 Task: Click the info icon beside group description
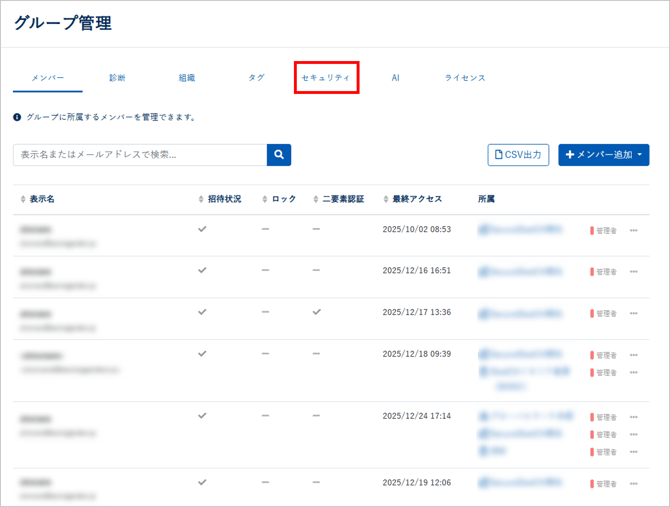17,117
